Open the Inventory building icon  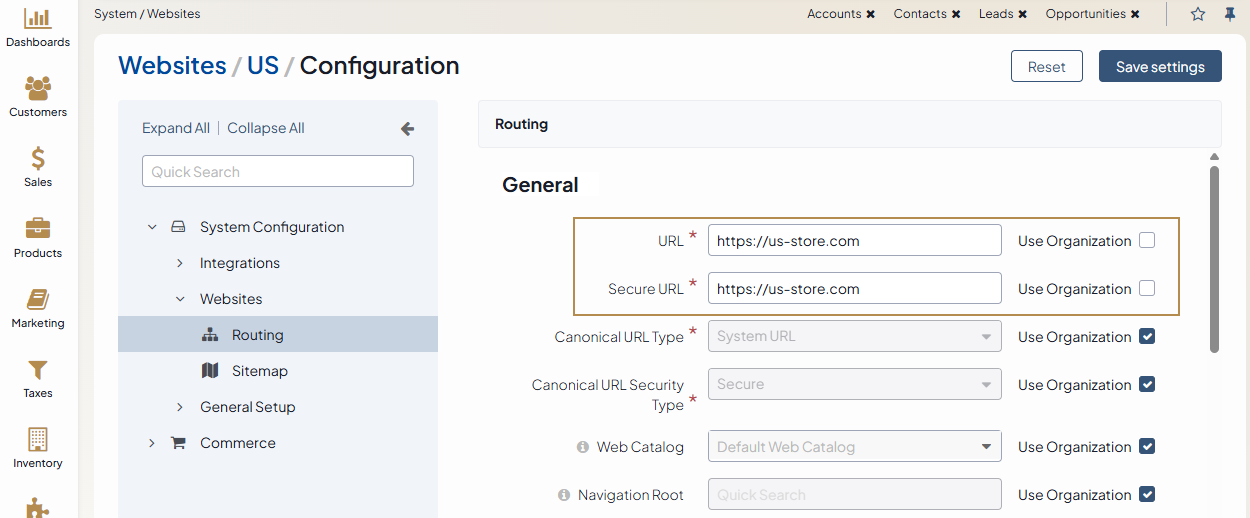38,440
